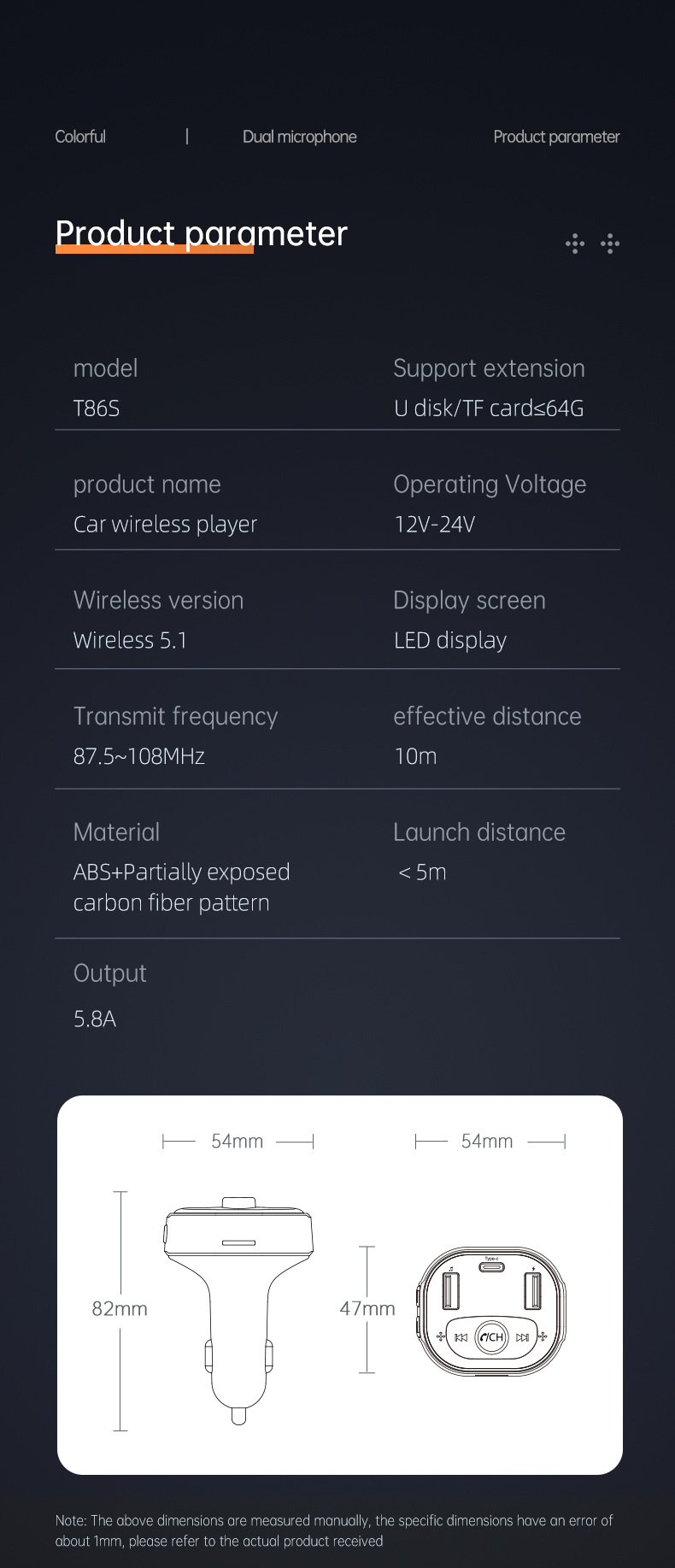Screen dimensions: 675x1568
Task: Click the call/CH round button
Action: coord(491,1337)
